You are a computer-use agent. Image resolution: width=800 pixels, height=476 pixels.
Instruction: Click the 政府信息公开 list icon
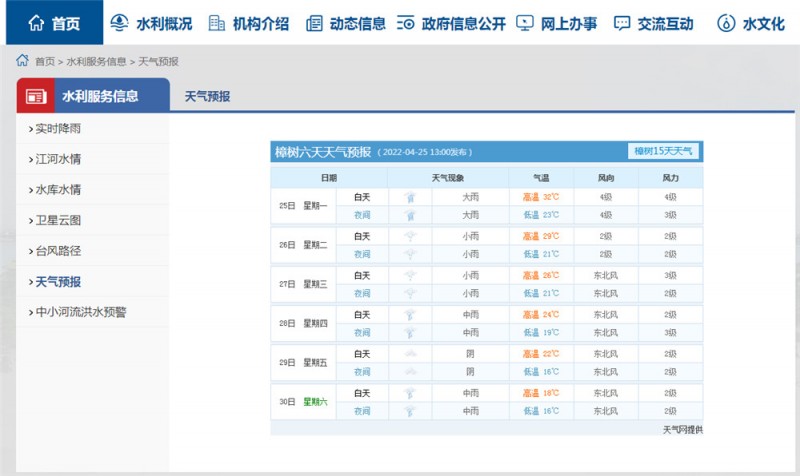[x=405, y=23]
